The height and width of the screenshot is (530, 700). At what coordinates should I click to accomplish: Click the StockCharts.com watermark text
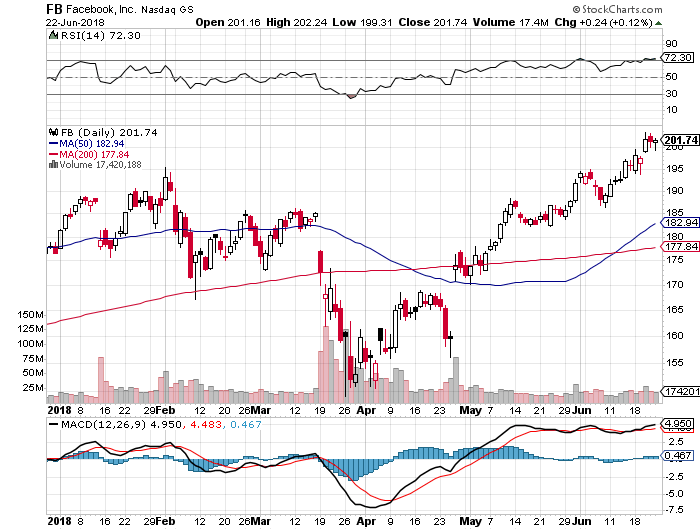click(622, 9)
